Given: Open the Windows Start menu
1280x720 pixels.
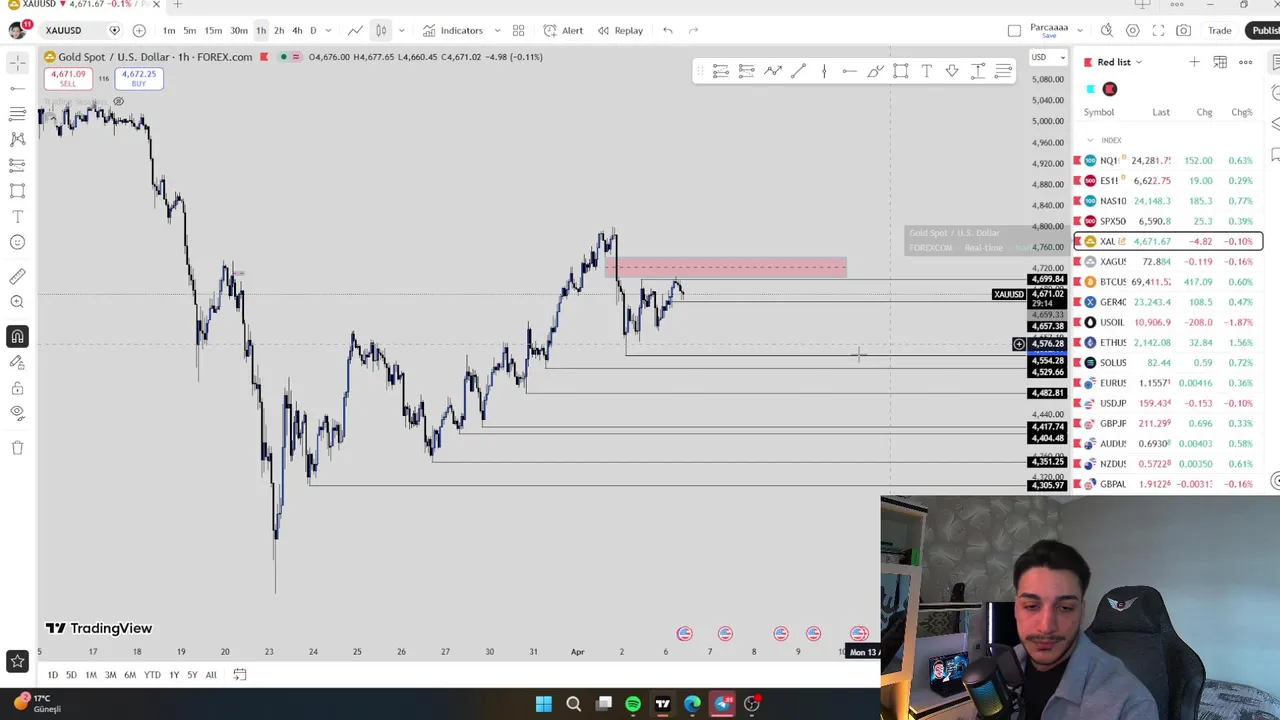Looking at the screenshot, I should [x=543, y=704].
